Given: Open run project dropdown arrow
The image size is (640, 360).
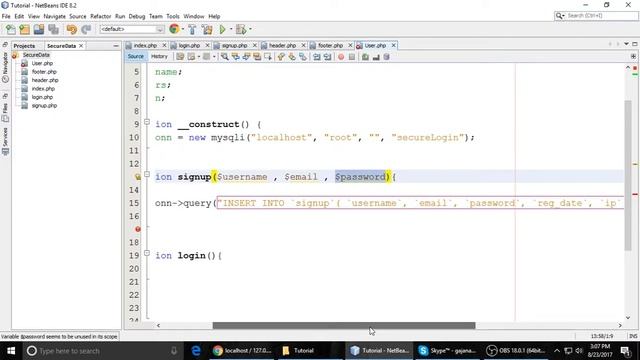Looking at the screenshot, I should tap(231, 29).
